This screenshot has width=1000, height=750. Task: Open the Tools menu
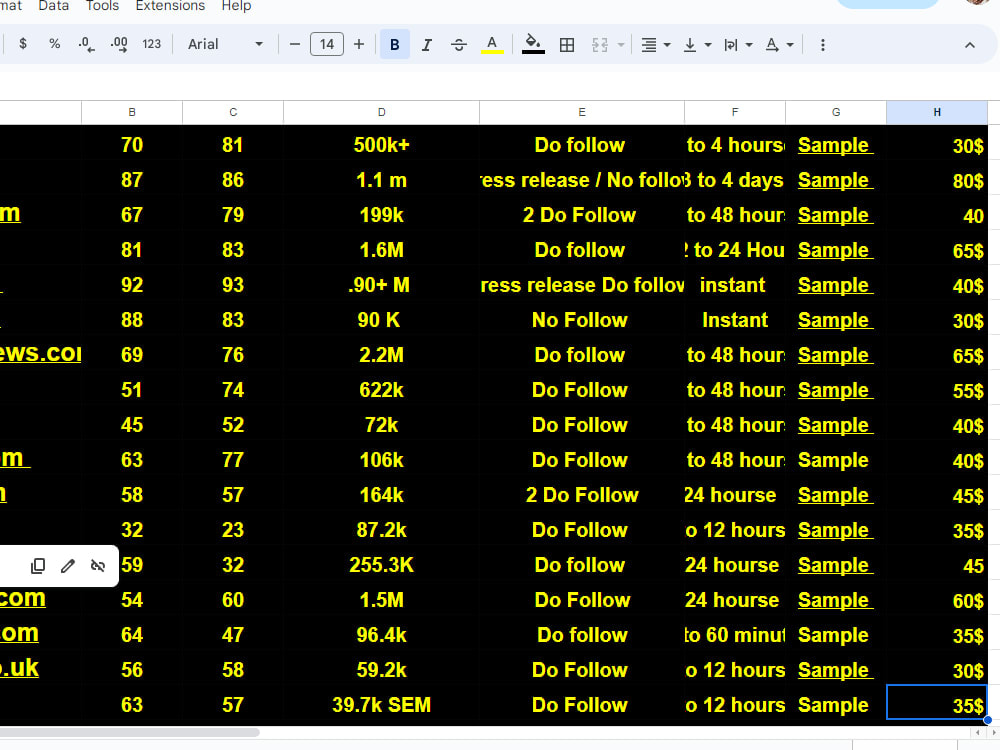[102, 6]
